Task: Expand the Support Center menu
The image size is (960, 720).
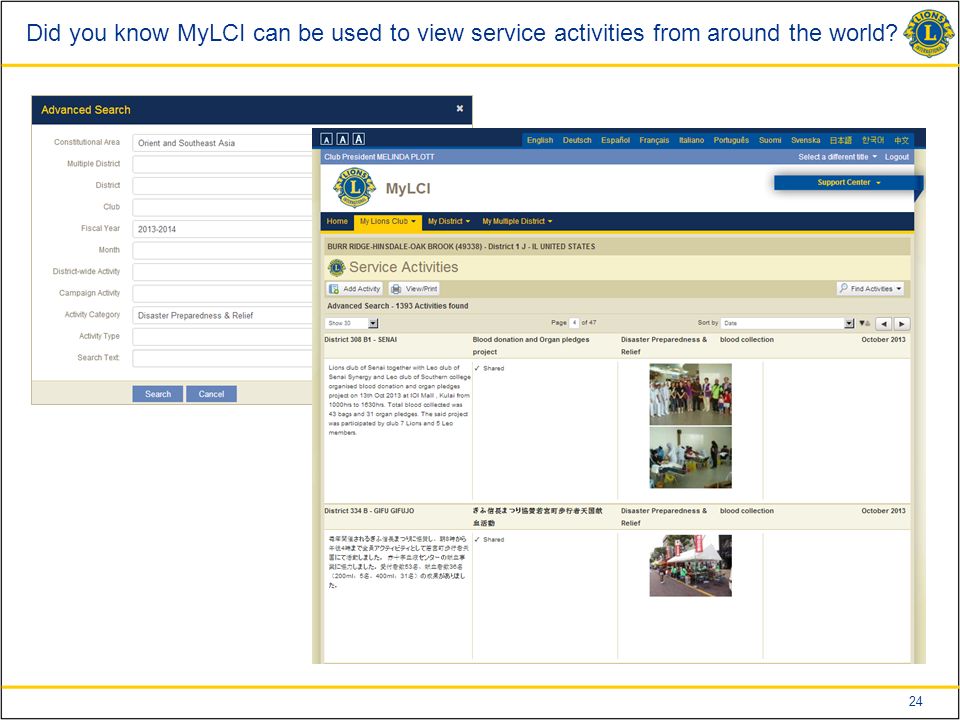Action: click(x=848, y=182)
